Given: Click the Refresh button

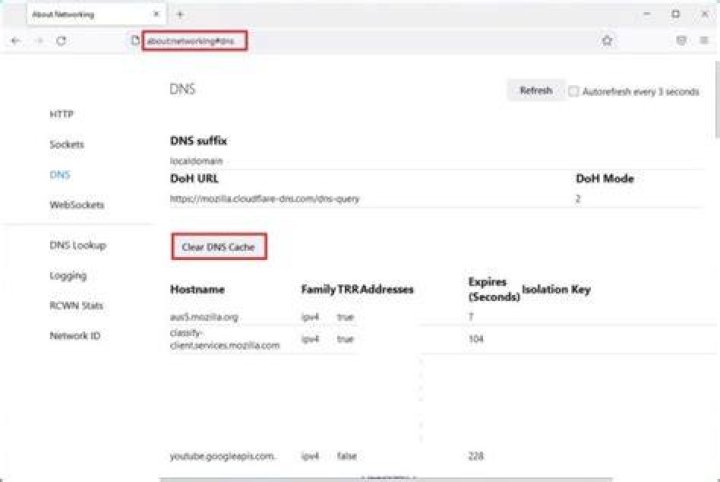Looking at the screenshot, I should [535, 90].
